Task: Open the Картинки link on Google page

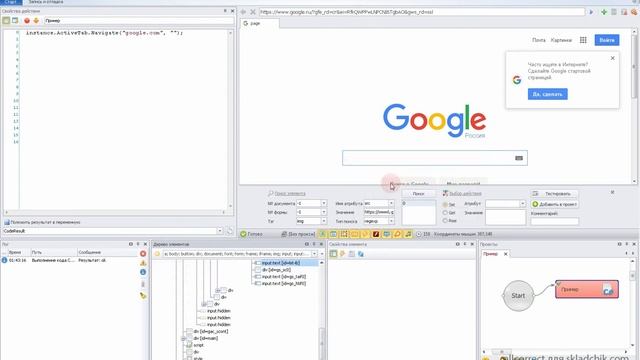Action: [x=561, y=40]
